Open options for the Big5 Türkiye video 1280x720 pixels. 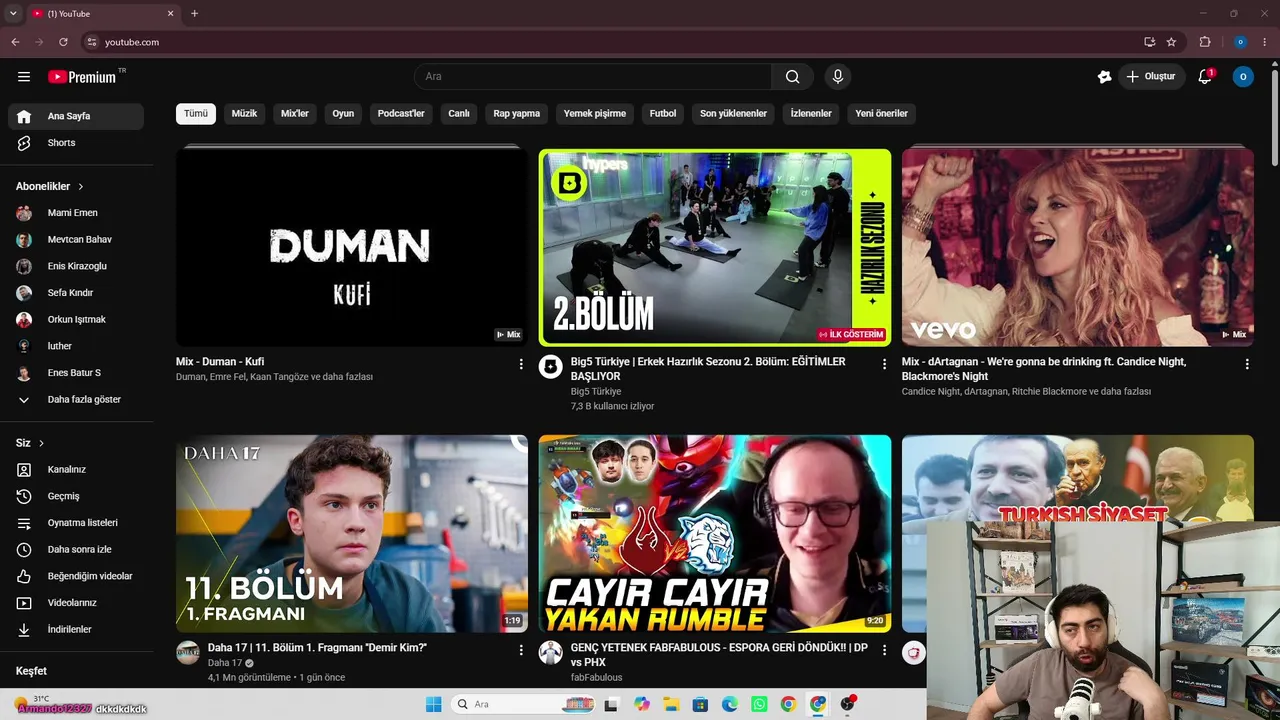tap(884, 364)
